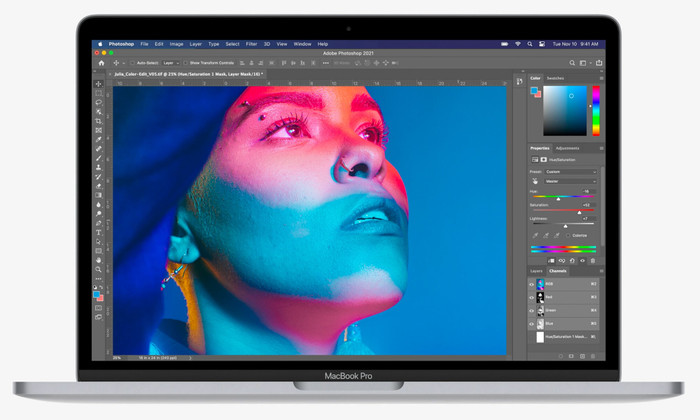Select the Blue channel row
Viewport: 700px width, 420px height.
pos(565,323)
